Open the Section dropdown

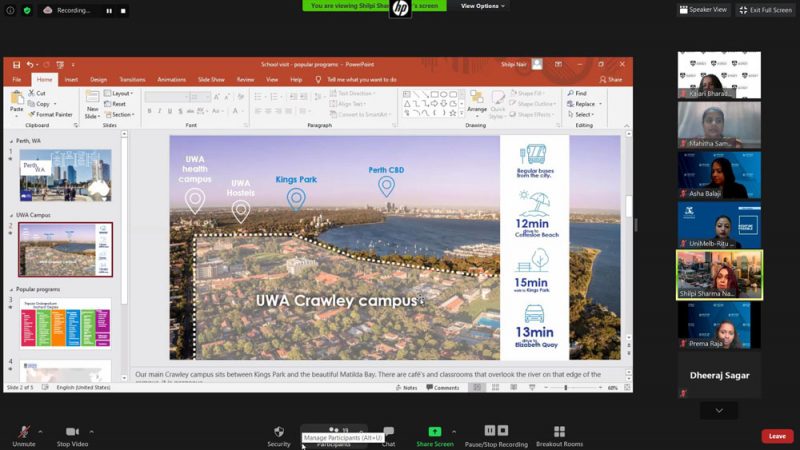pos(119,114)
